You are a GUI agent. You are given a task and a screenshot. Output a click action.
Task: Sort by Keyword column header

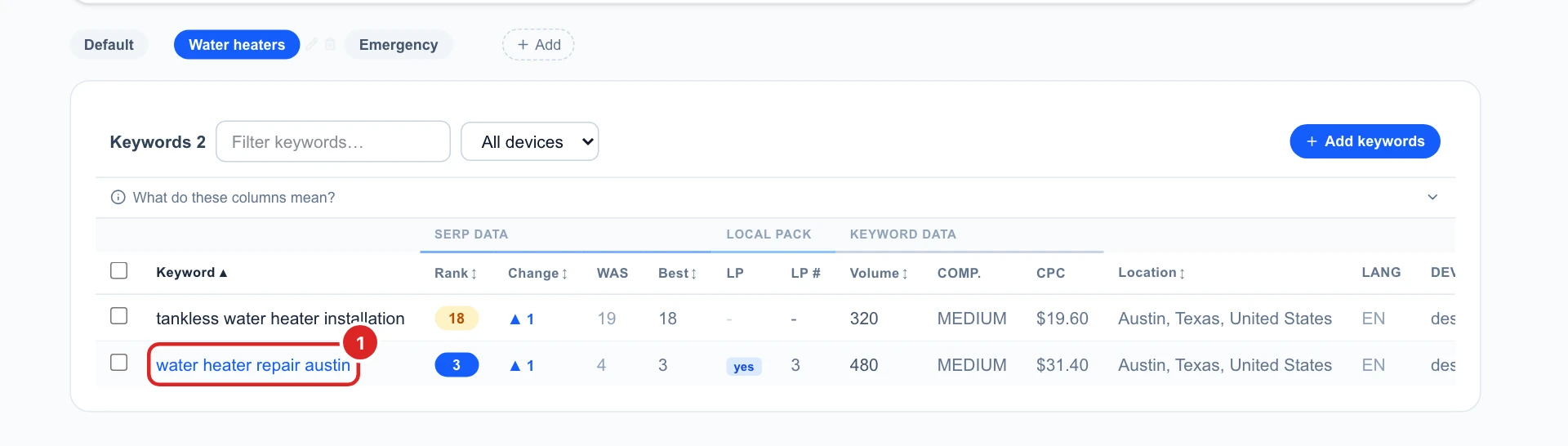(192, 272)
